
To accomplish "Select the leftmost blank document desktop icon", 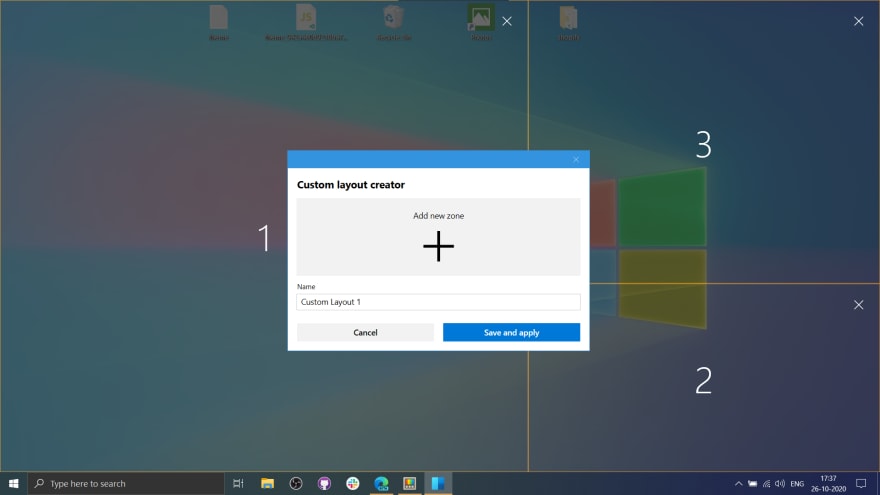I will click(219, 24).
